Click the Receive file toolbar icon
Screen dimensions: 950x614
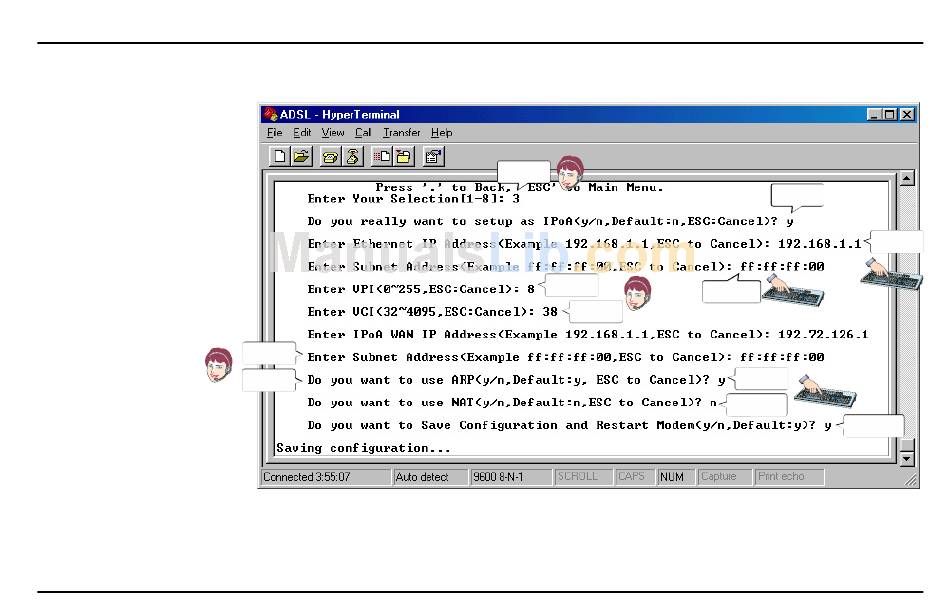[x=404, y=156]
